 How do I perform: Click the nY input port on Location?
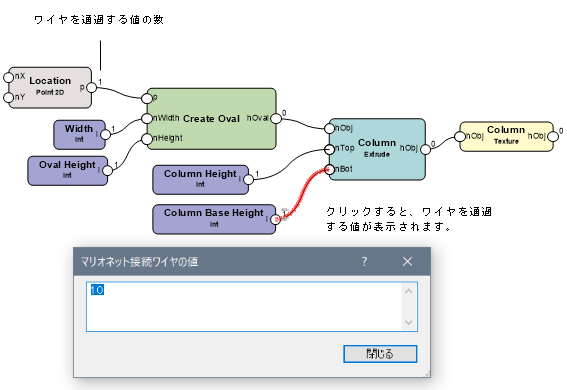[8, 98]
